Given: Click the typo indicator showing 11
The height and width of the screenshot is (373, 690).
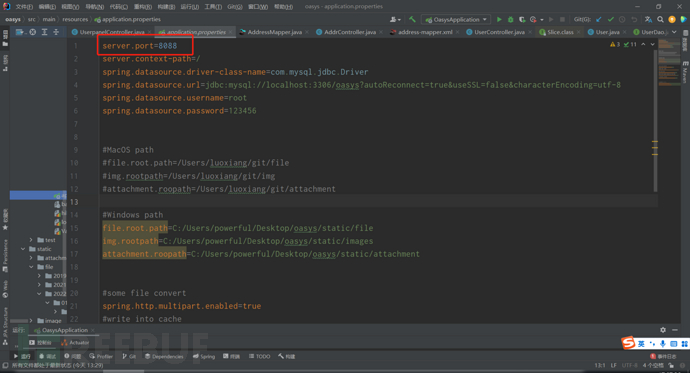Looking at the screenshot, I should coord(630,44).
